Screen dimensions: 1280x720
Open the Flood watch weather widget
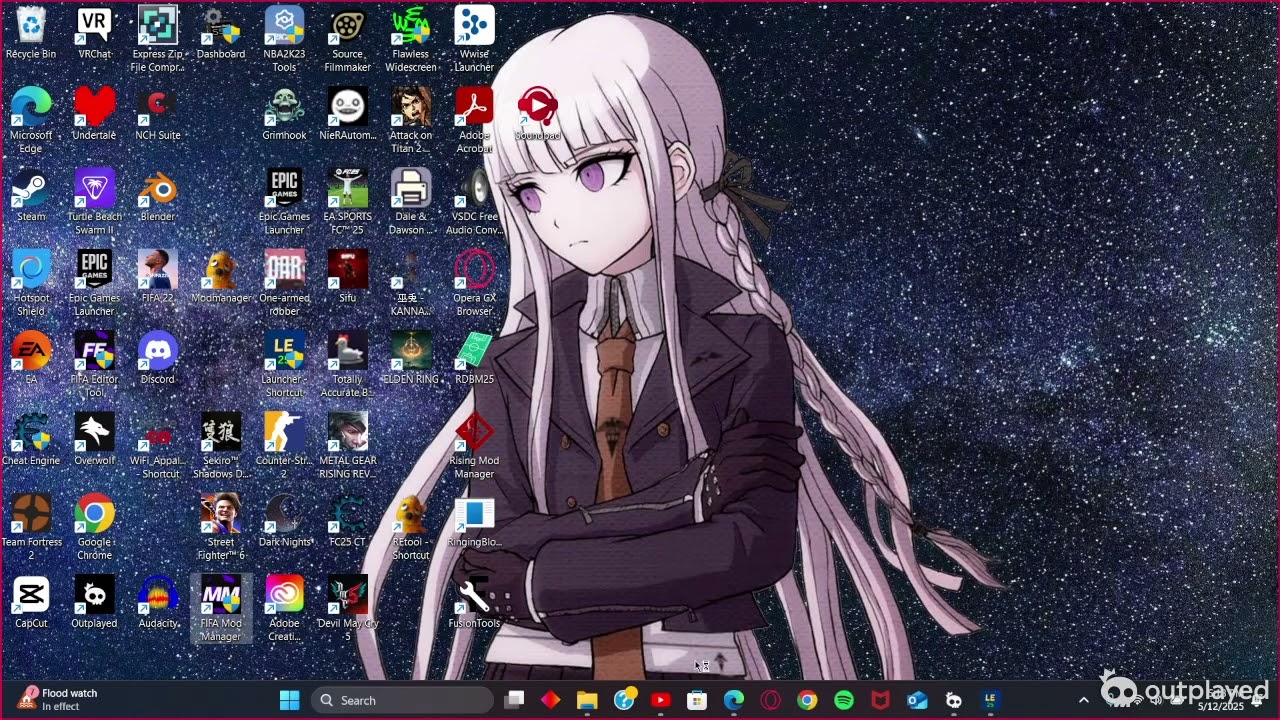click(x=58, y=699)
